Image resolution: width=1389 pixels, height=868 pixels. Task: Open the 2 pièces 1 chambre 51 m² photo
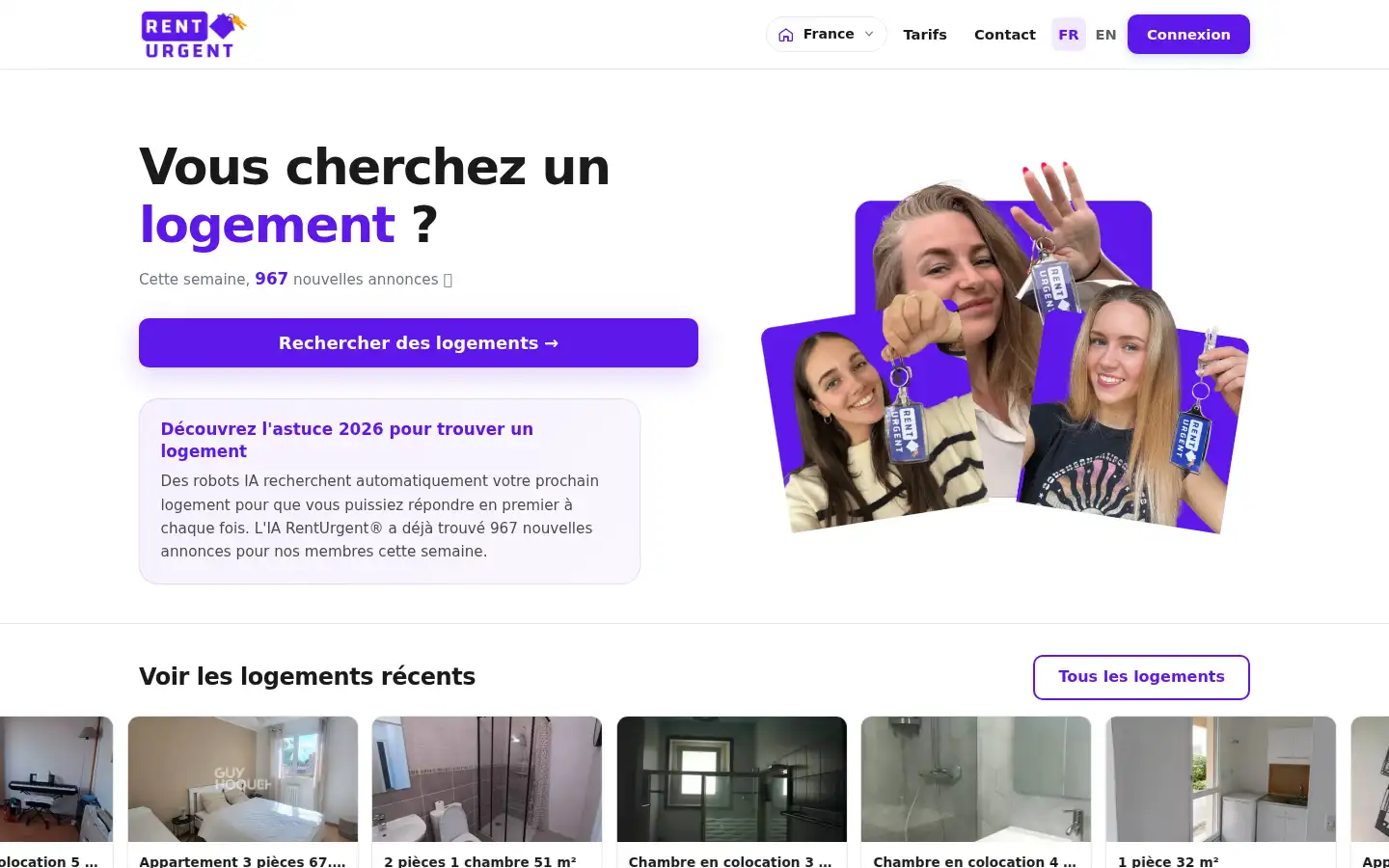487,779
